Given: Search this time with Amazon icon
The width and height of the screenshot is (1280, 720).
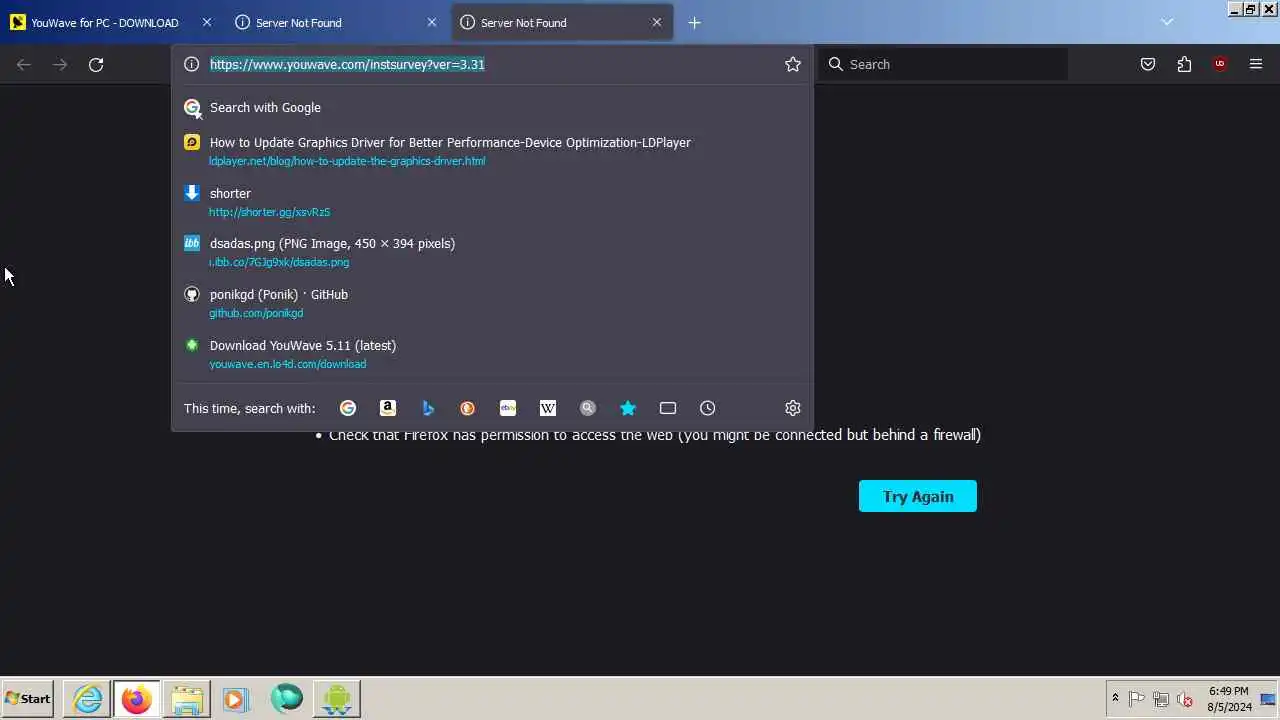Looking at the screenshot, I should point(388,408).
